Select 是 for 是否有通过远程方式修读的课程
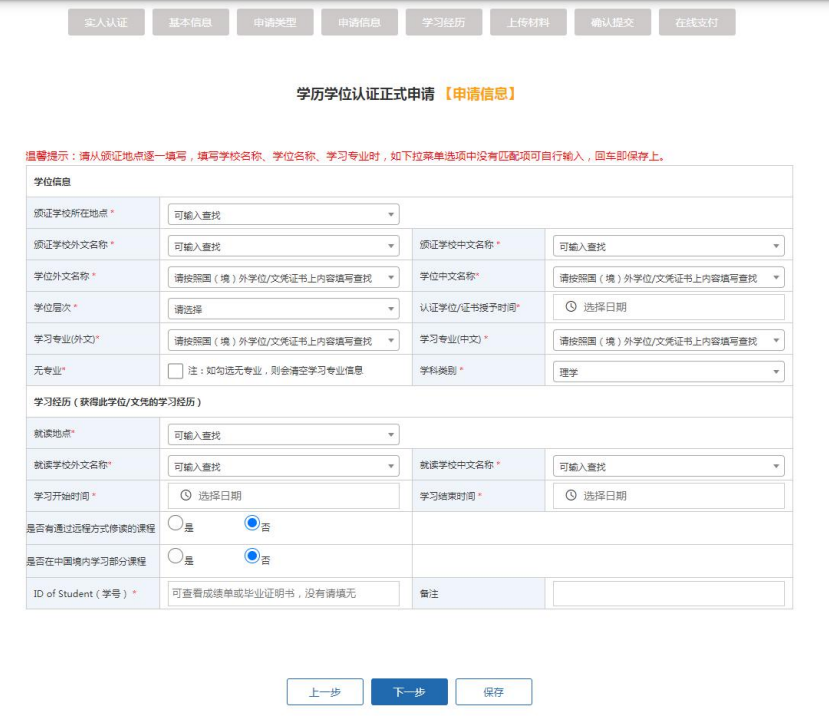The image size is (829, 720). (x=175, y=523)
